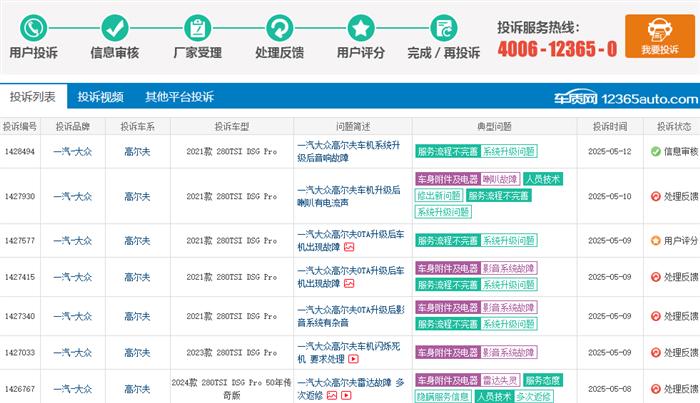
Task: Click 处理反馈 status icon for complaint 1426767
Action: (x=655, y=389)
